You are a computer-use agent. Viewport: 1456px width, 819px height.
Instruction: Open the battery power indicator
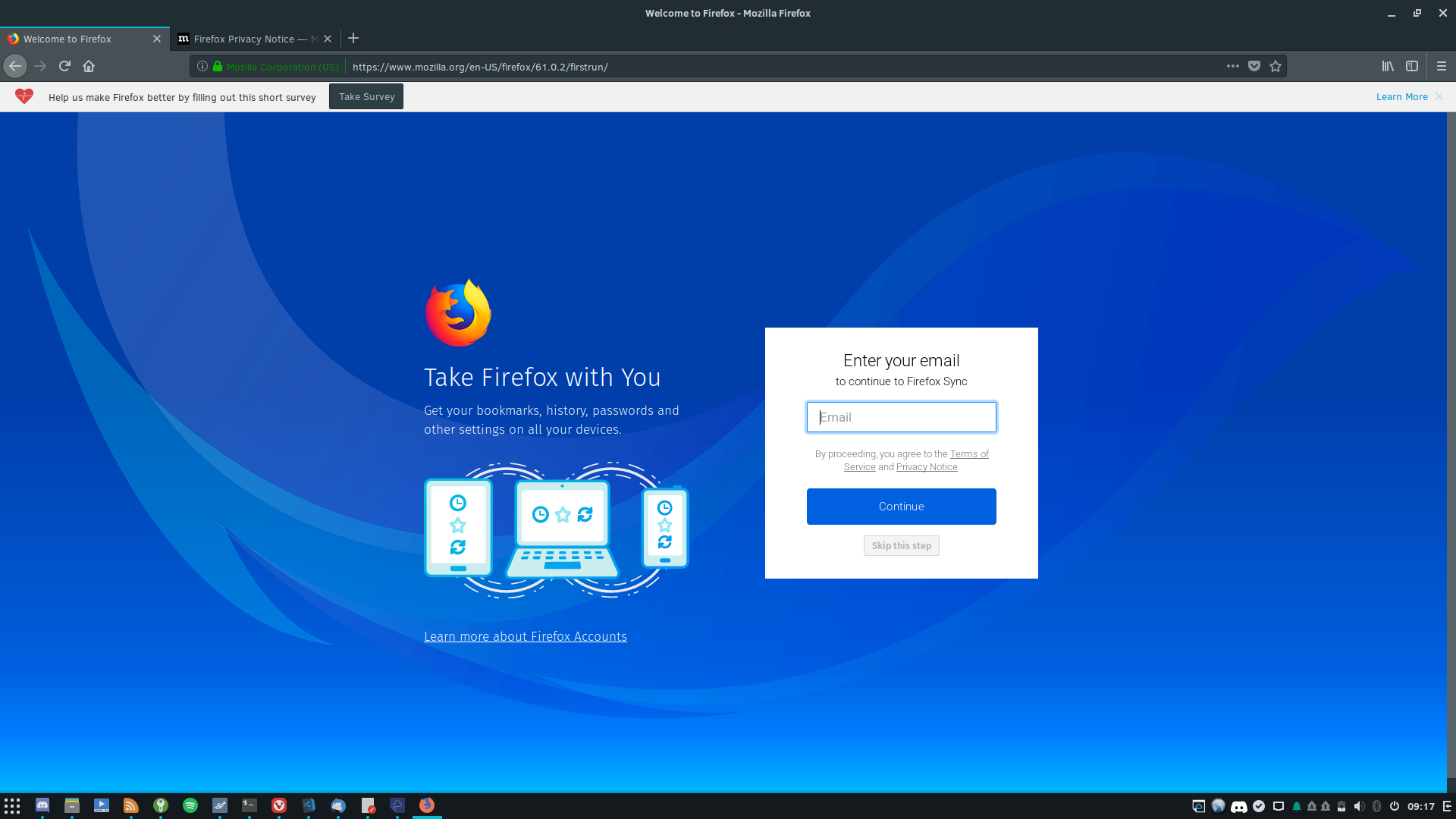1341,806
